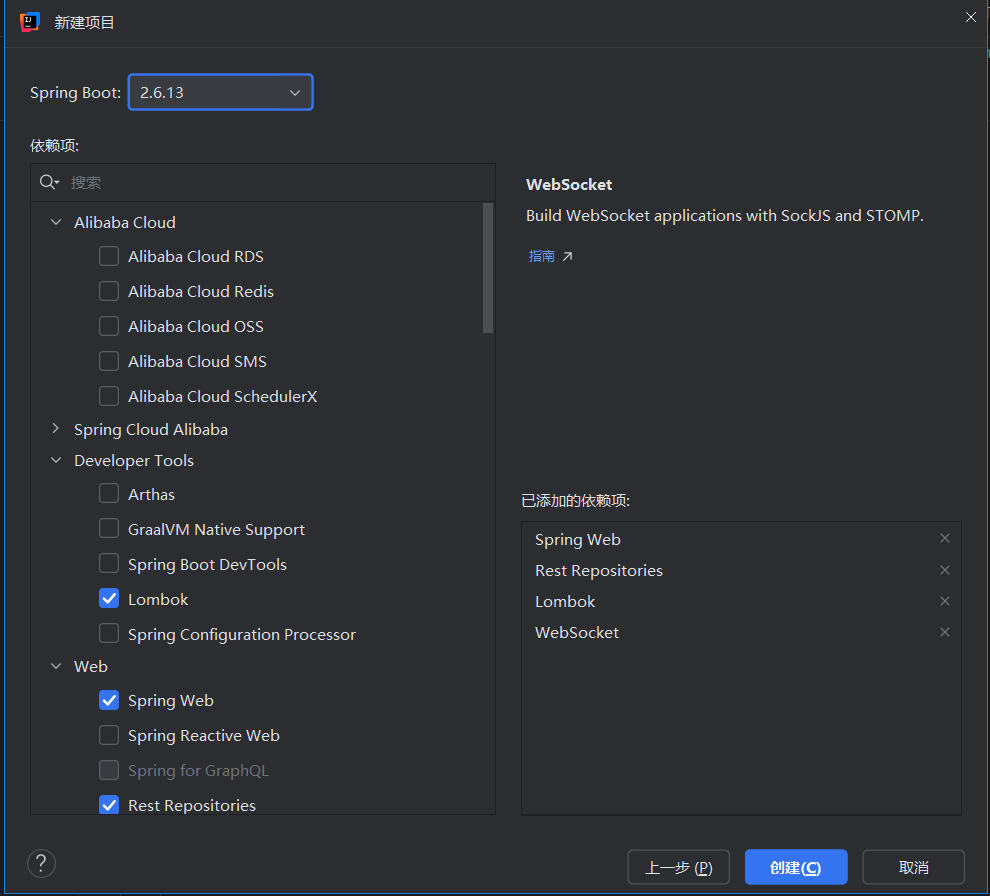The height and width of the screenshot is (896, 990).
Task: Click the Spring Reactive Web label
Action: (x=203, y=736)
